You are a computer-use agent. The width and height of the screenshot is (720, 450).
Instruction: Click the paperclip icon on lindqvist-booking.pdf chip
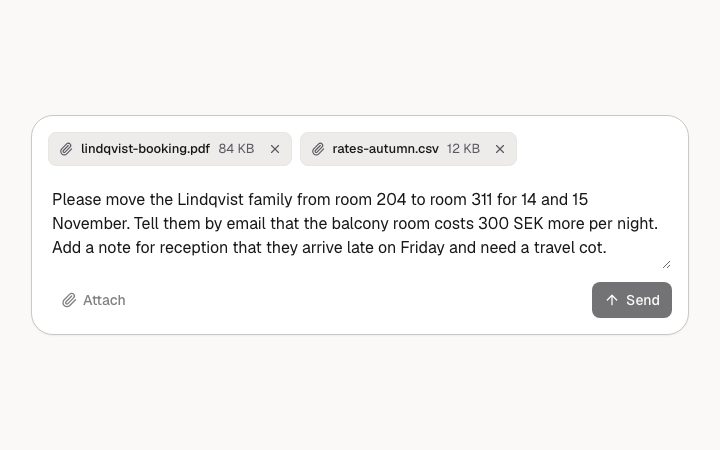coord(66,149)
